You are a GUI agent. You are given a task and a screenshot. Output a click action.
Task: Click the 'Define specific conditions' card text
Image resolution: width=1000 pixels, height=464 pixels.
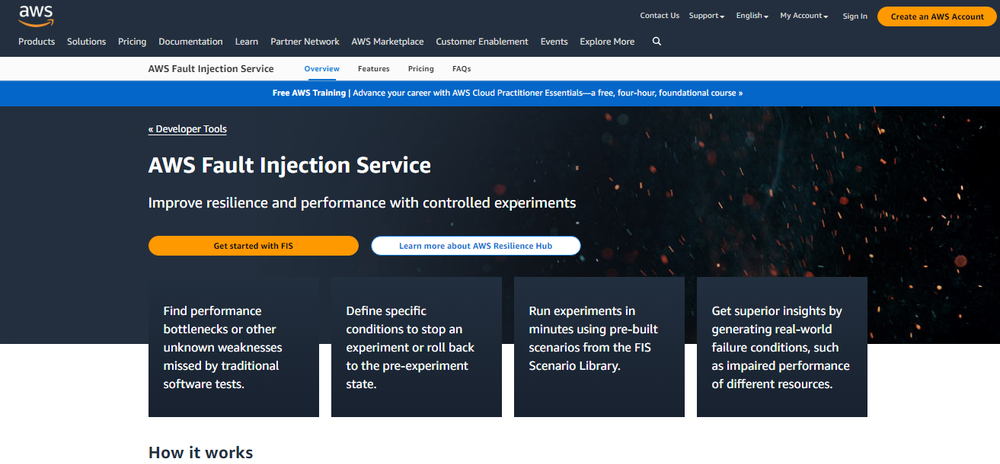click(x=410, y=348)
